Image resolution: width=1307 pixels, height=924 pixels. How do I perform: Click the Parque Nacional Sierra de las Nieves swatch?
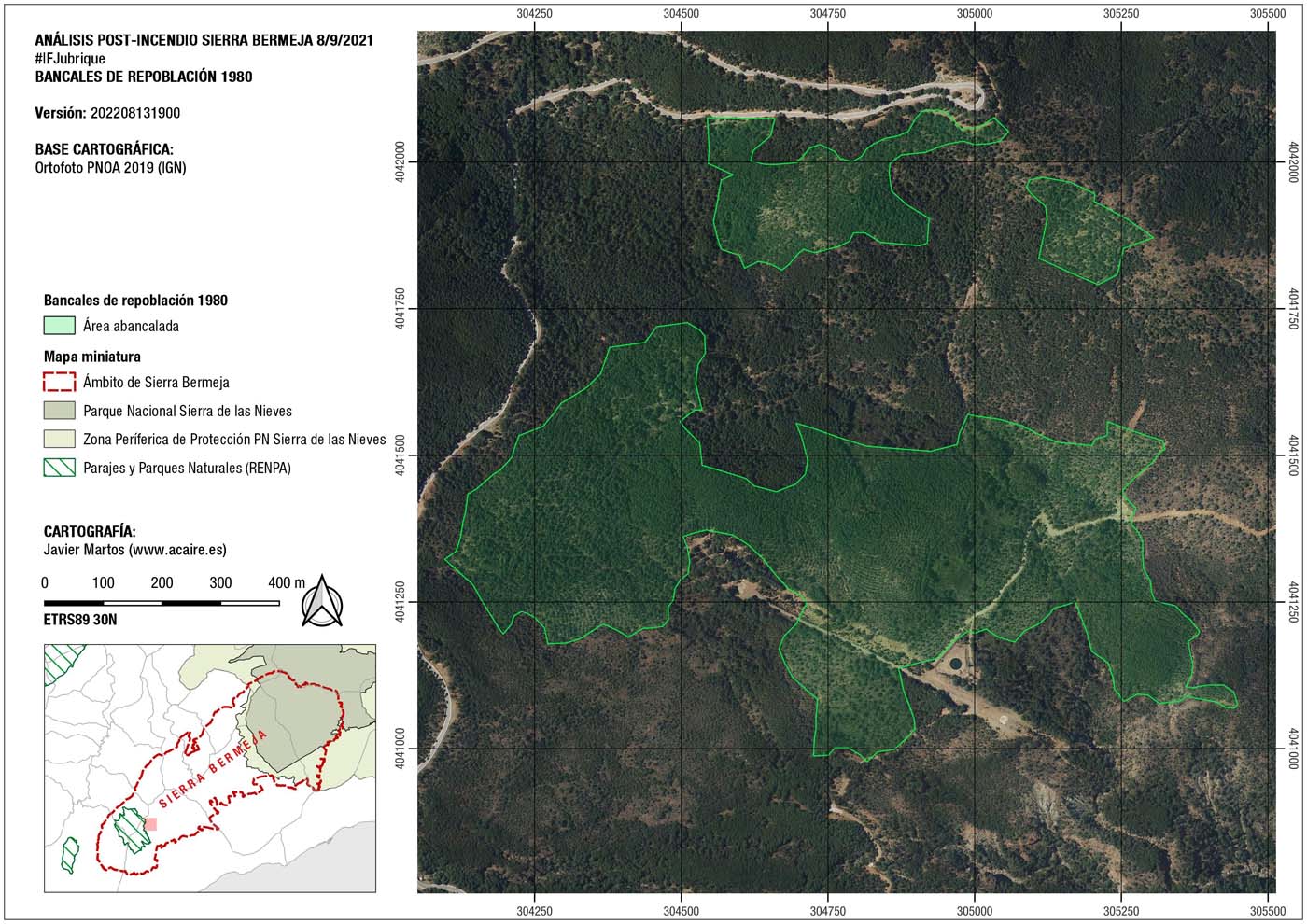coord(60,411)
